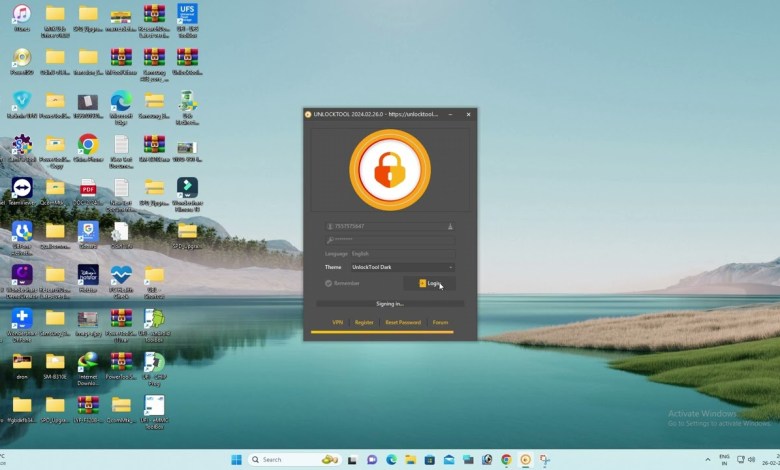Viewport: 780px width, 470px height.
Task: Open Microsoft Edge desktop shortcut
Action: coord(121,102)
